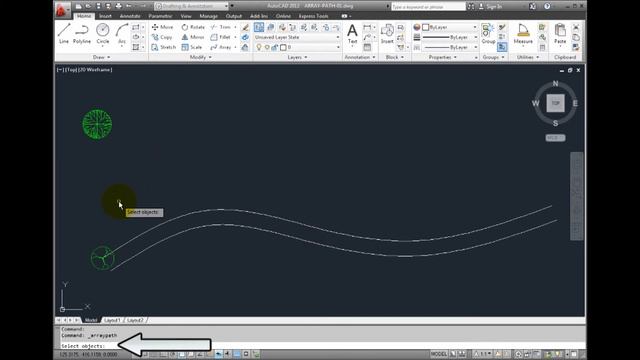The height and width of the screenshot is (360, 640).
Task: Expand the Annotation panel
Action: click(x=360, y=57)
